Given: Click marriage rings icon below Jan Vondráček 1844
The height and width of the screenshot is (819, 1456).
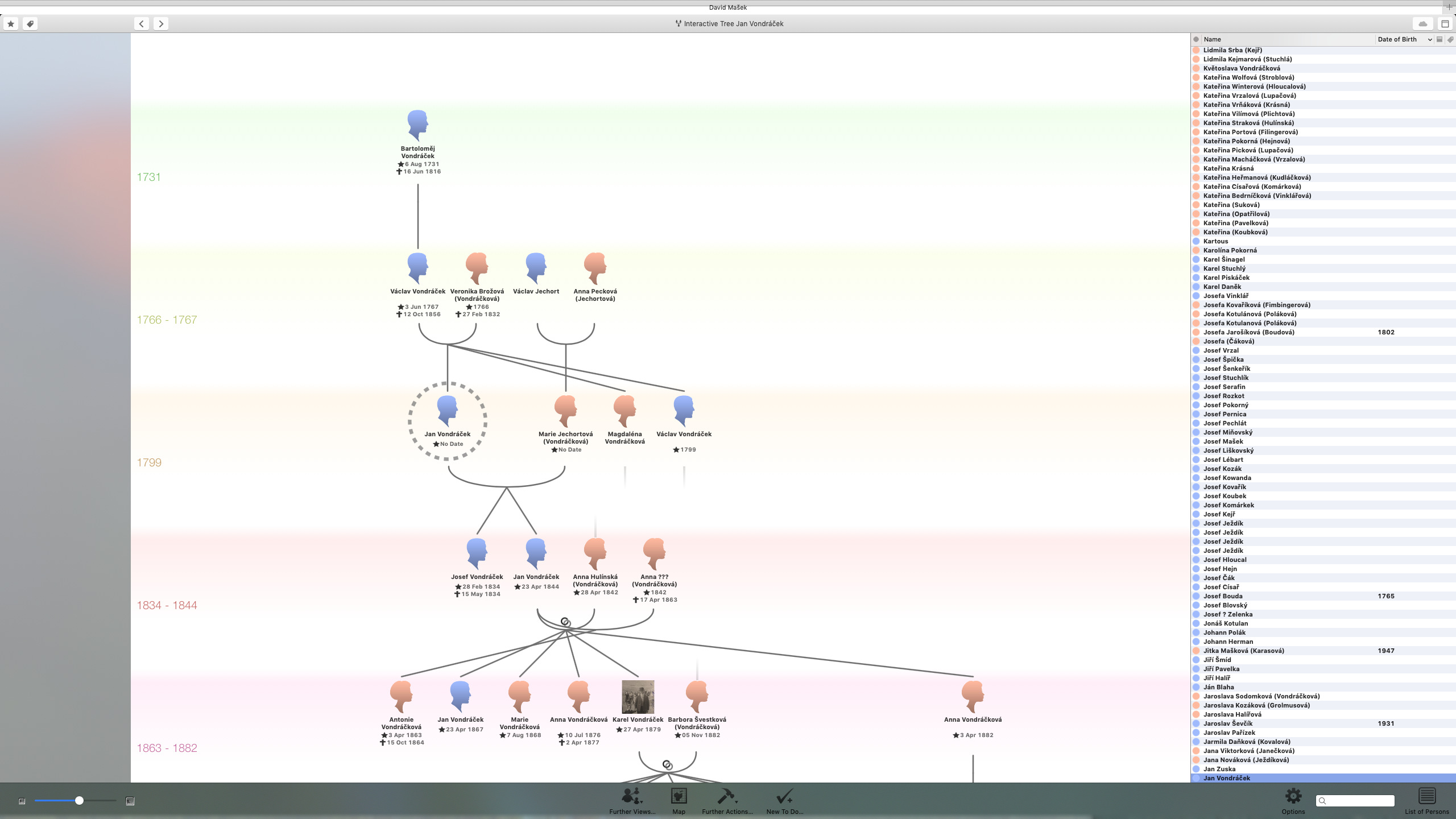Looking at the screenshot, I should (x=565, y=622).
